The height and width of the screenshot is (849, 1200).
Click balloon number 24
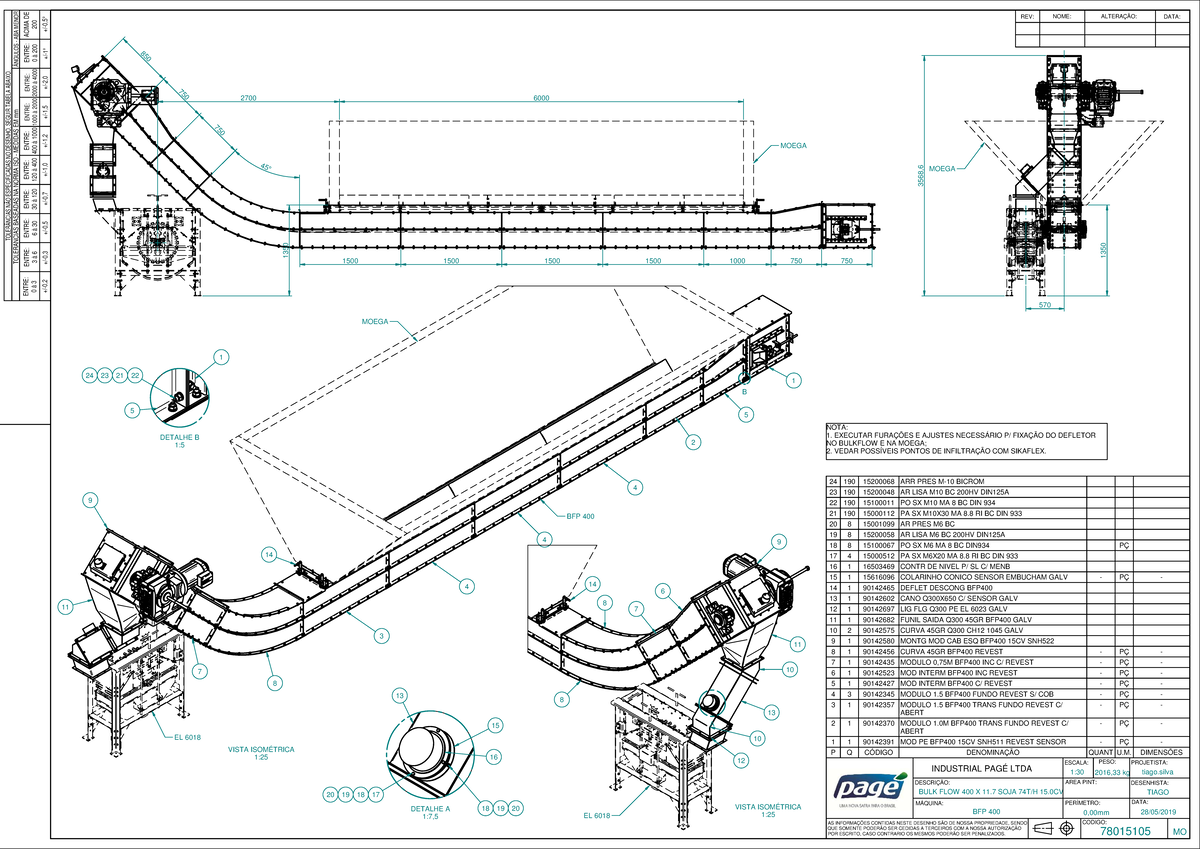click(89, 375)
